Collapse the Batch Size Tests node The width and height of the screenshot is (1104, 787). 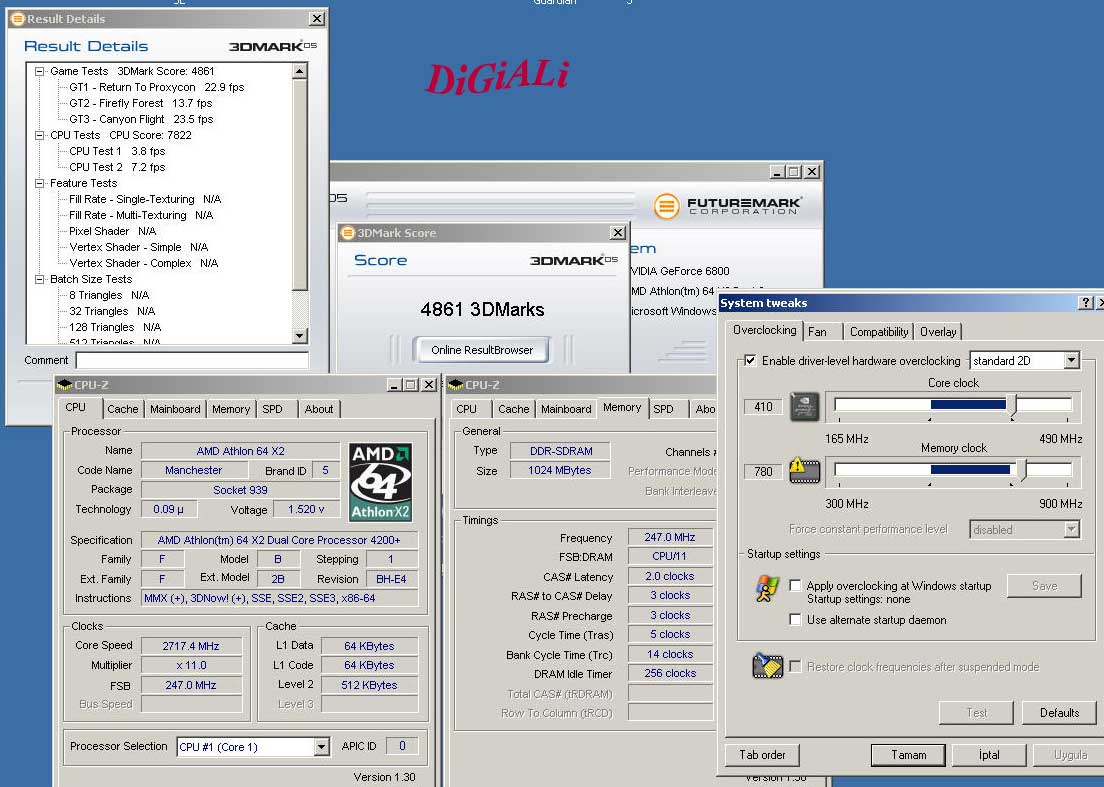40,279
